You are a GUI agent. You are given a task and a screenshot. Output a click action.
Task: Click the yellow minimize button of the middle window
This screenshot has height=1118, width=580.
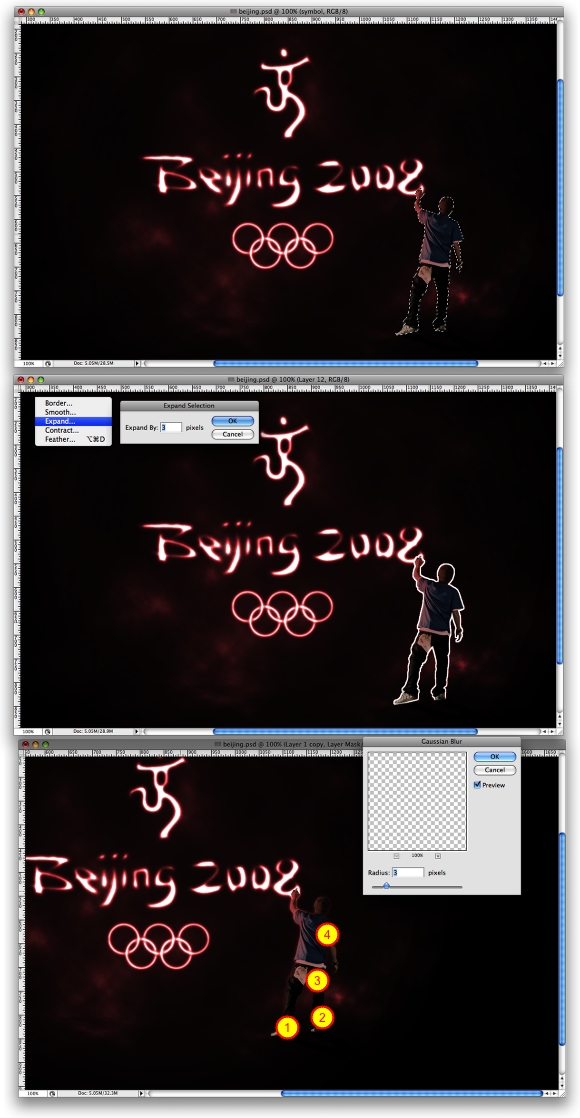point(31,380)
